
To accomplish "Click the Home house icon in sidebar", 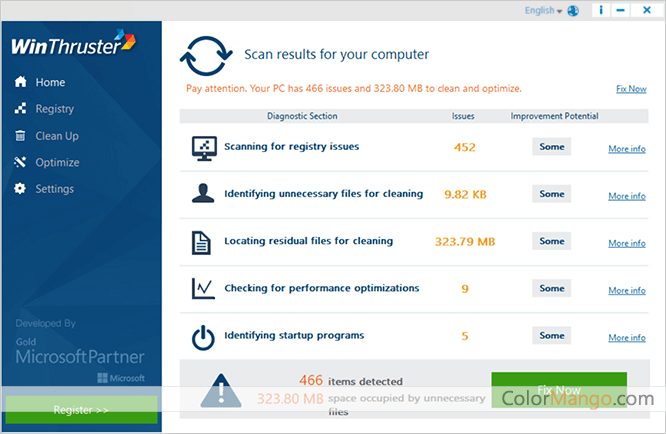I will pyautogui.click(x=20, y=82).
